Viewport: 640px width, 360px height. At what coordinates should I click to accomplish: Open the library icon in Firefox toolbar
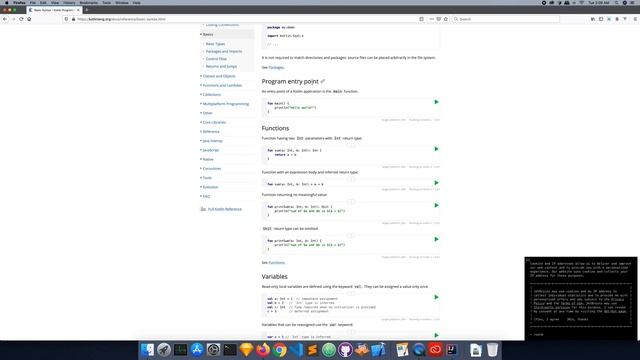point(593,19)
